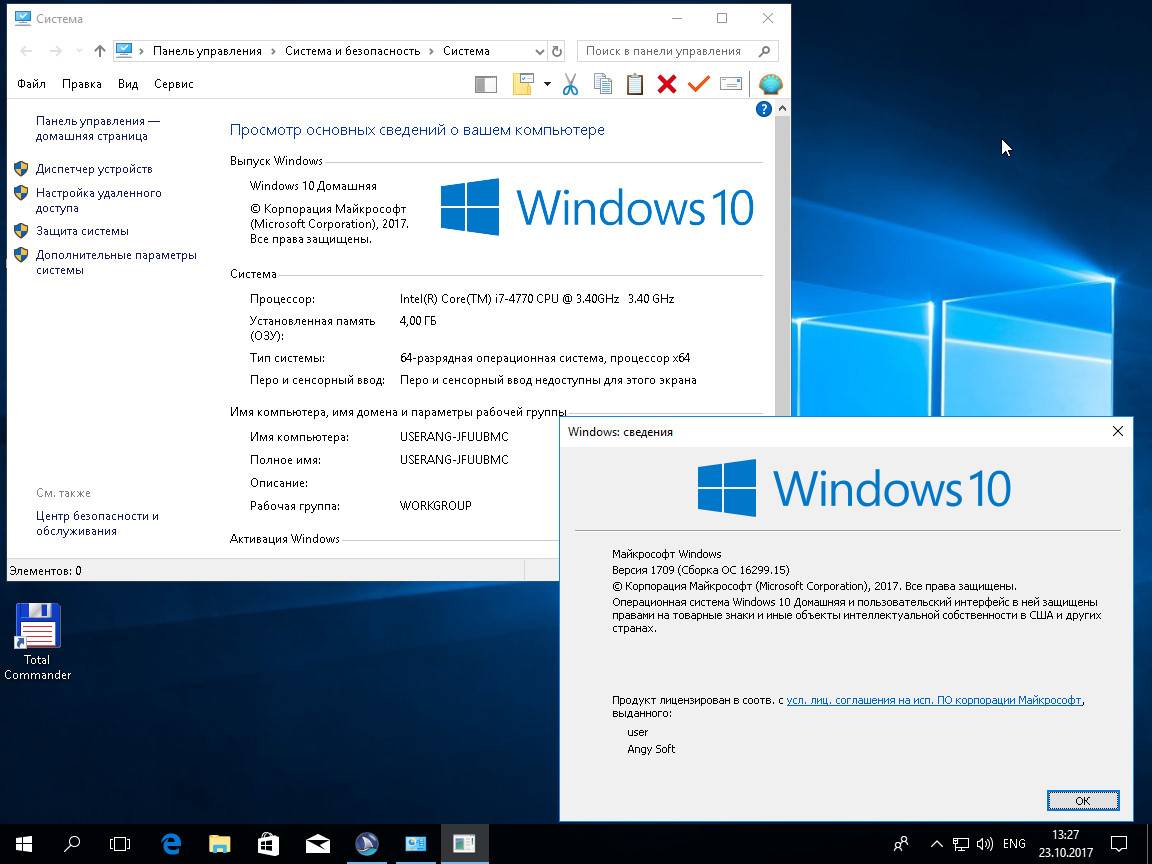Click the Cut scissors icon
The width and height of the screenshot is (1152, 864).
click(570, 84)
